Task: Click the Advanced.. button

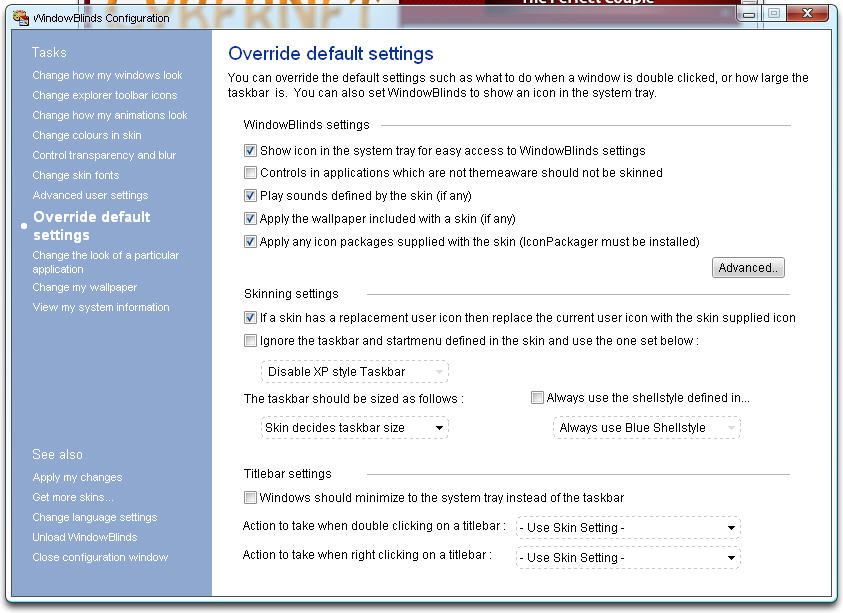Action: tap(748, 267)
